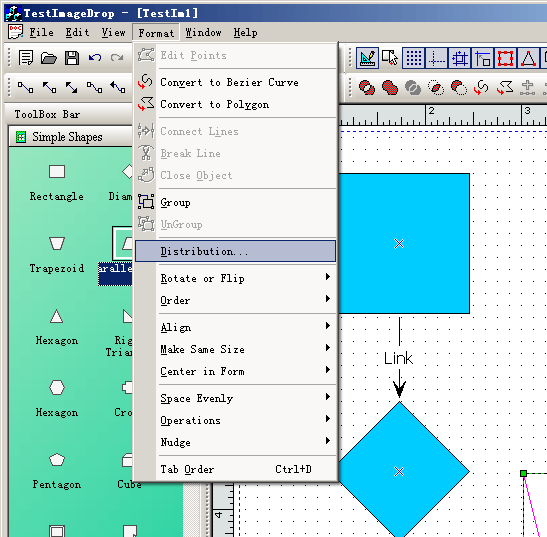Viewport: 547px width, 537px height.
Task: Click the Open folder icon
Action: tap(48, 58)
